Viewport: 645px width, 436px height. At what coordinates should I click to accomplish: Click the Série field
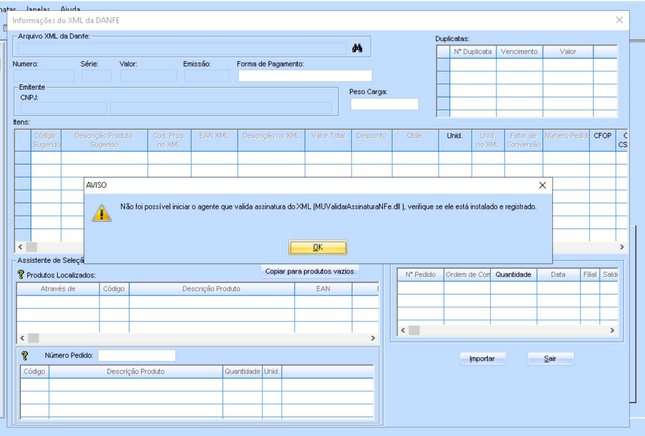(x=96, y=76)
